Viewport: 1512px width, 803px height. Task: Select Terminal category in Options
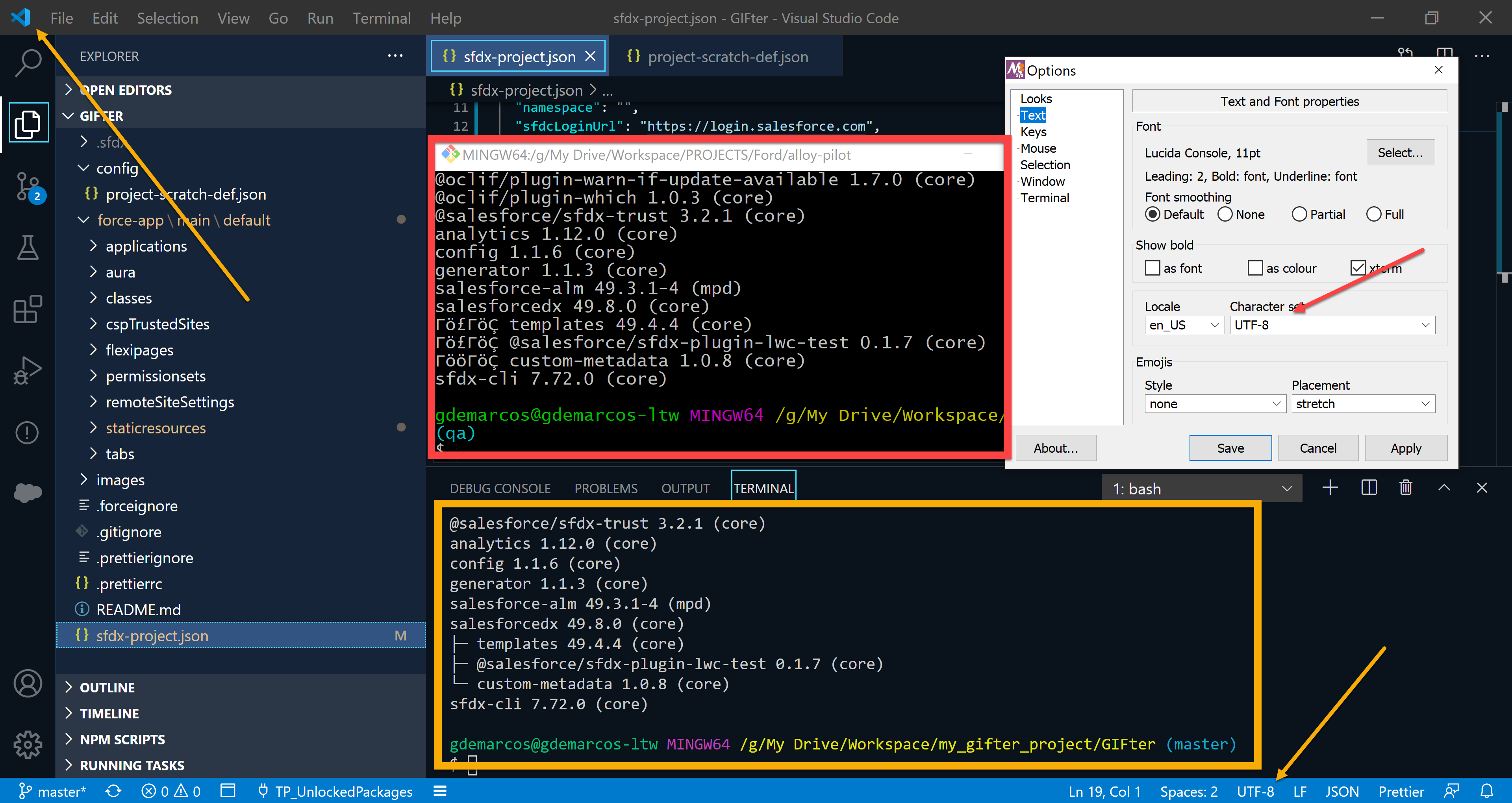pyautogui.click(x=1044, y=198)
